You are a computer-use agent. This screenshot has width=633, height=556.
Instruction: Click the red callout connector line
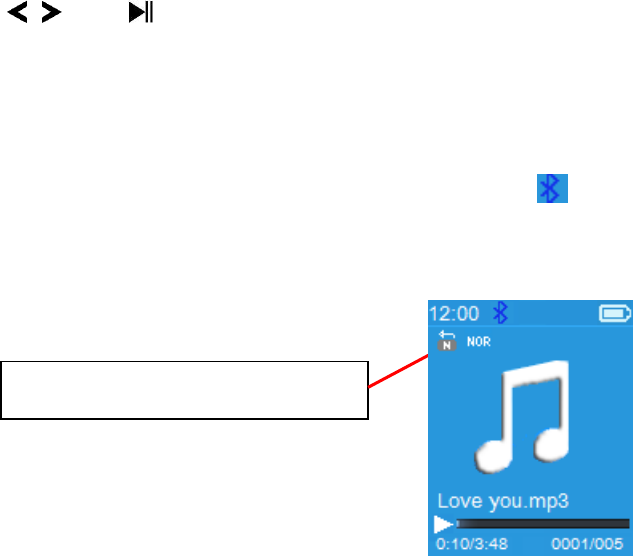point(398,371)
